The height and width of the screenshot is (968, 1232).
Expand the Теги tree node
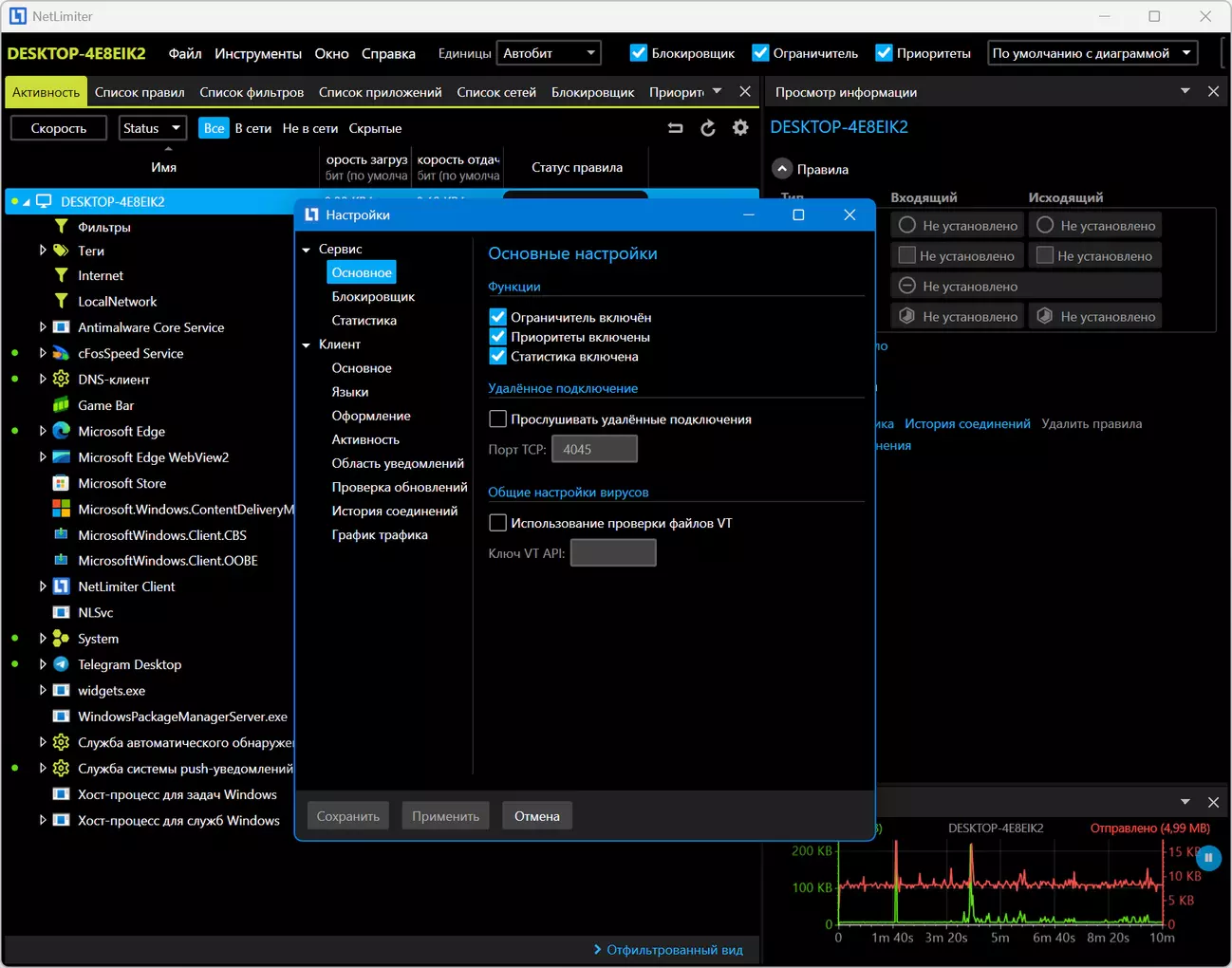[43, 251]
